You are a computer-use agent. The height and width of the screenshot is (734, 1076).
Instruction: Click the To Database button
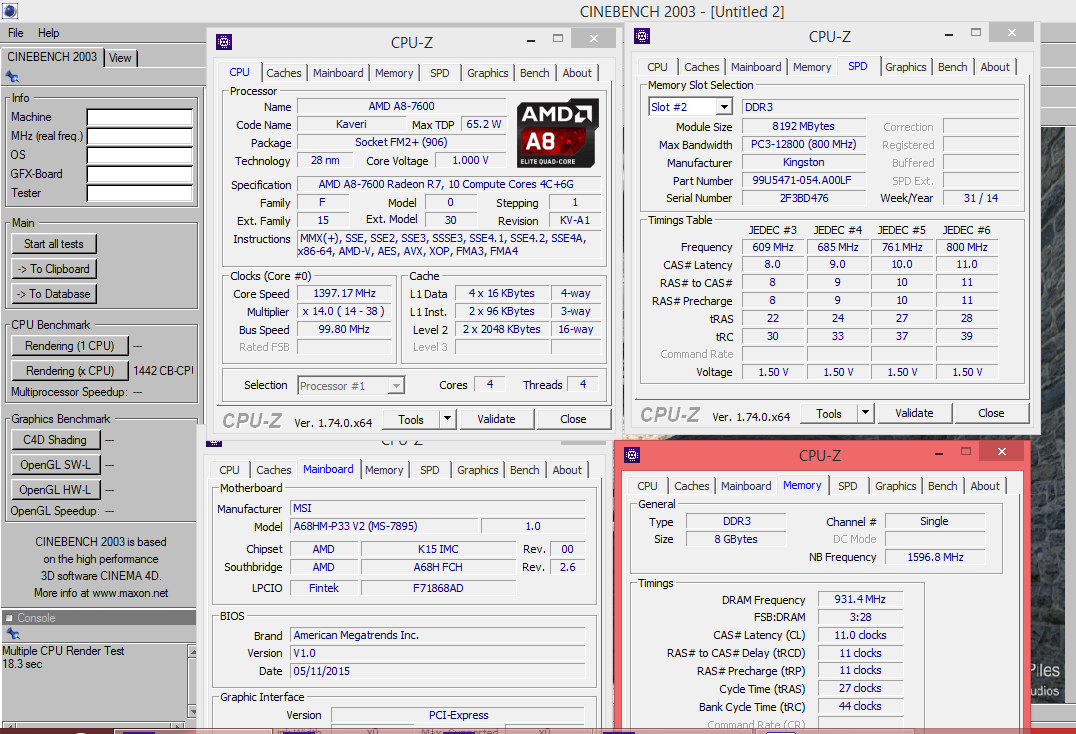[x=54, y=294]
